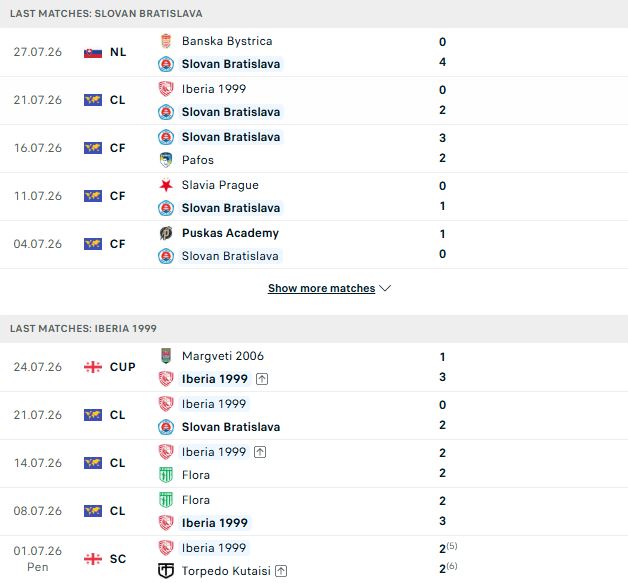Open the Puskas Academy match score 1-0

tap(443, 244)
